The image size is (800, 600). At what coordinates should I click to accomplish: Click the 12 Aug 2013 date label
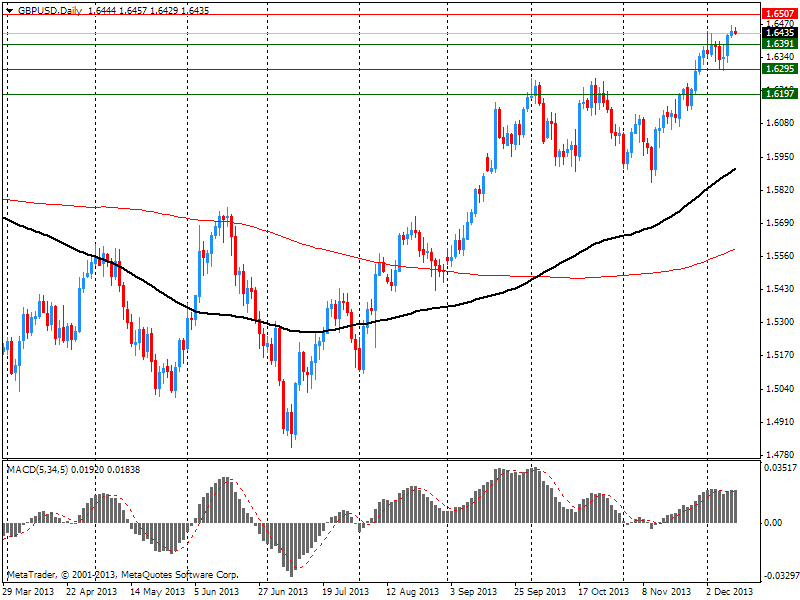(412, 591)
